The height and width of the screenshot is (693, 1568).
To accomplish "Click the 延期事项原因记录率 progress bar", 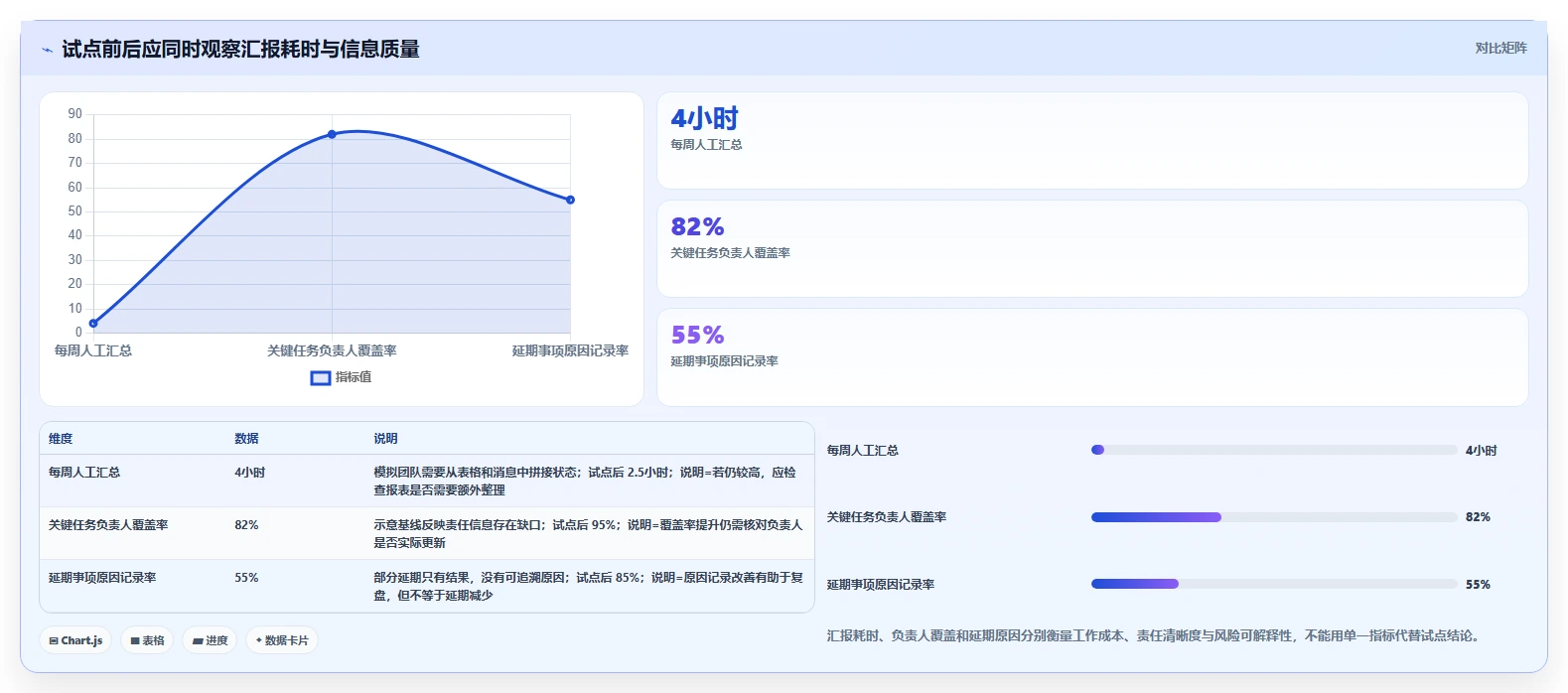I will tap(1274, 584).
